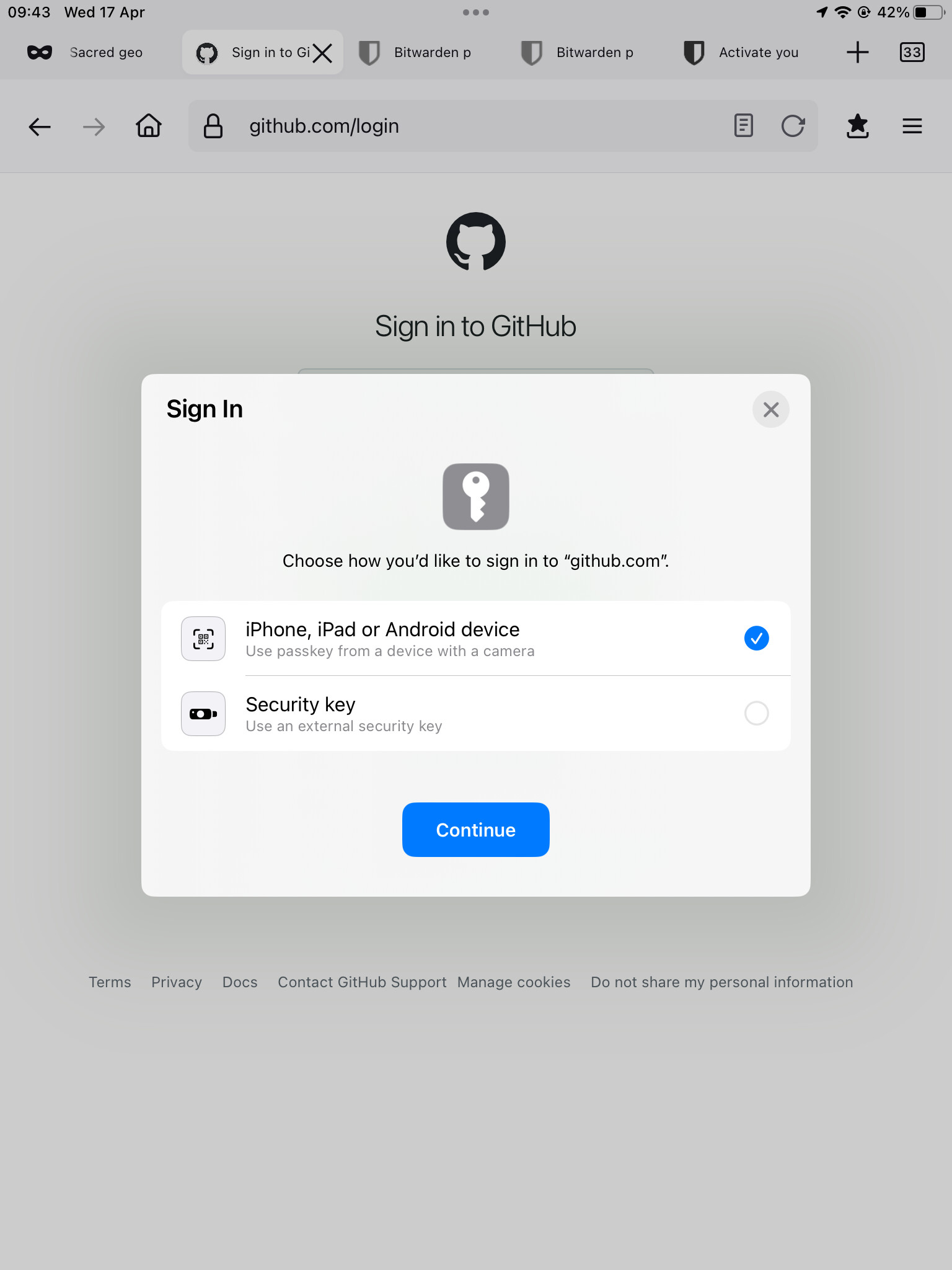The width and height of the screenshot is (952, 1270).
Task: Tap the three-dot multitasking control
Action: click(x=476, y=12)
